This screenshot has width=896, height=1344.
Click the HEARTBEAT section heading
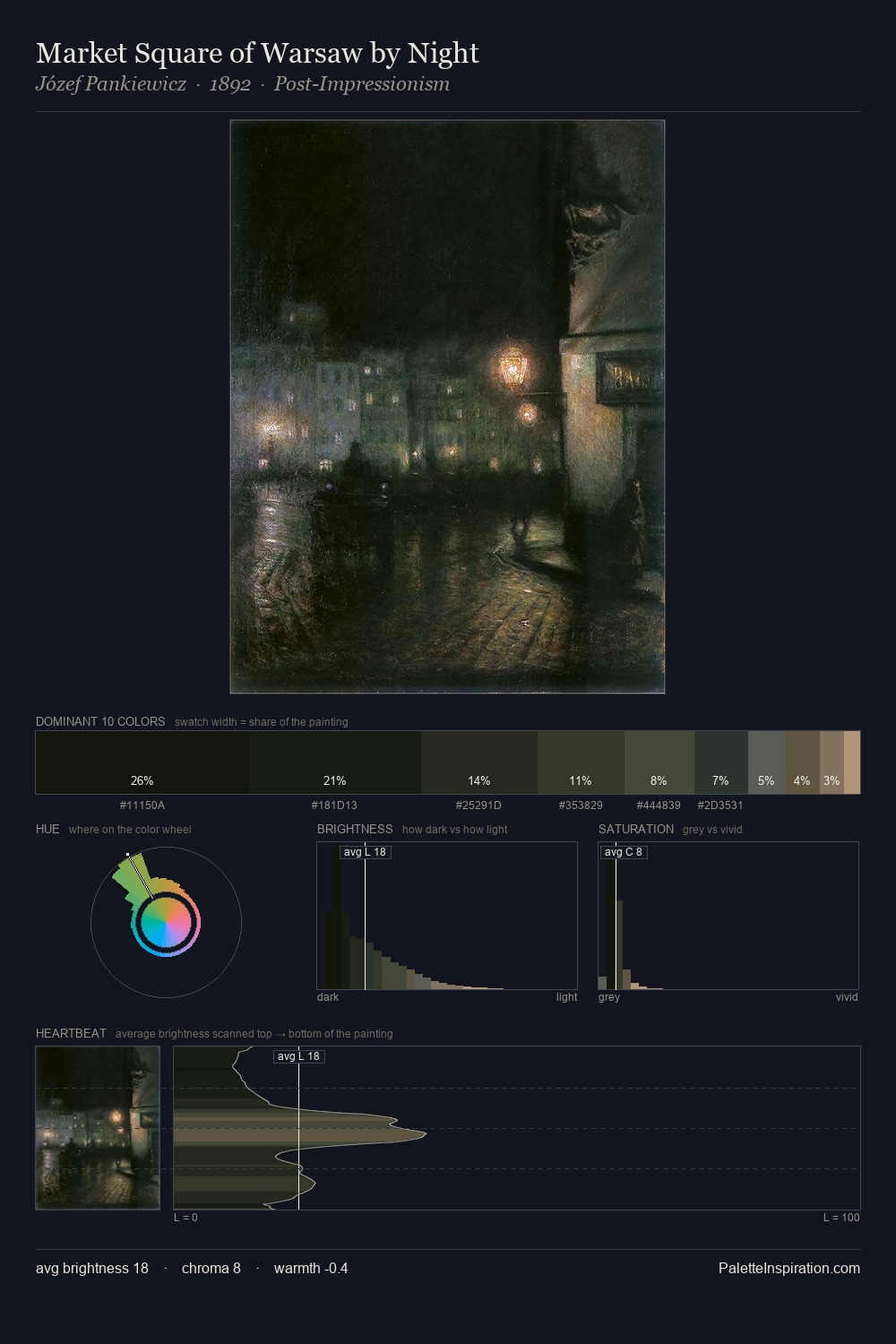71,1033
